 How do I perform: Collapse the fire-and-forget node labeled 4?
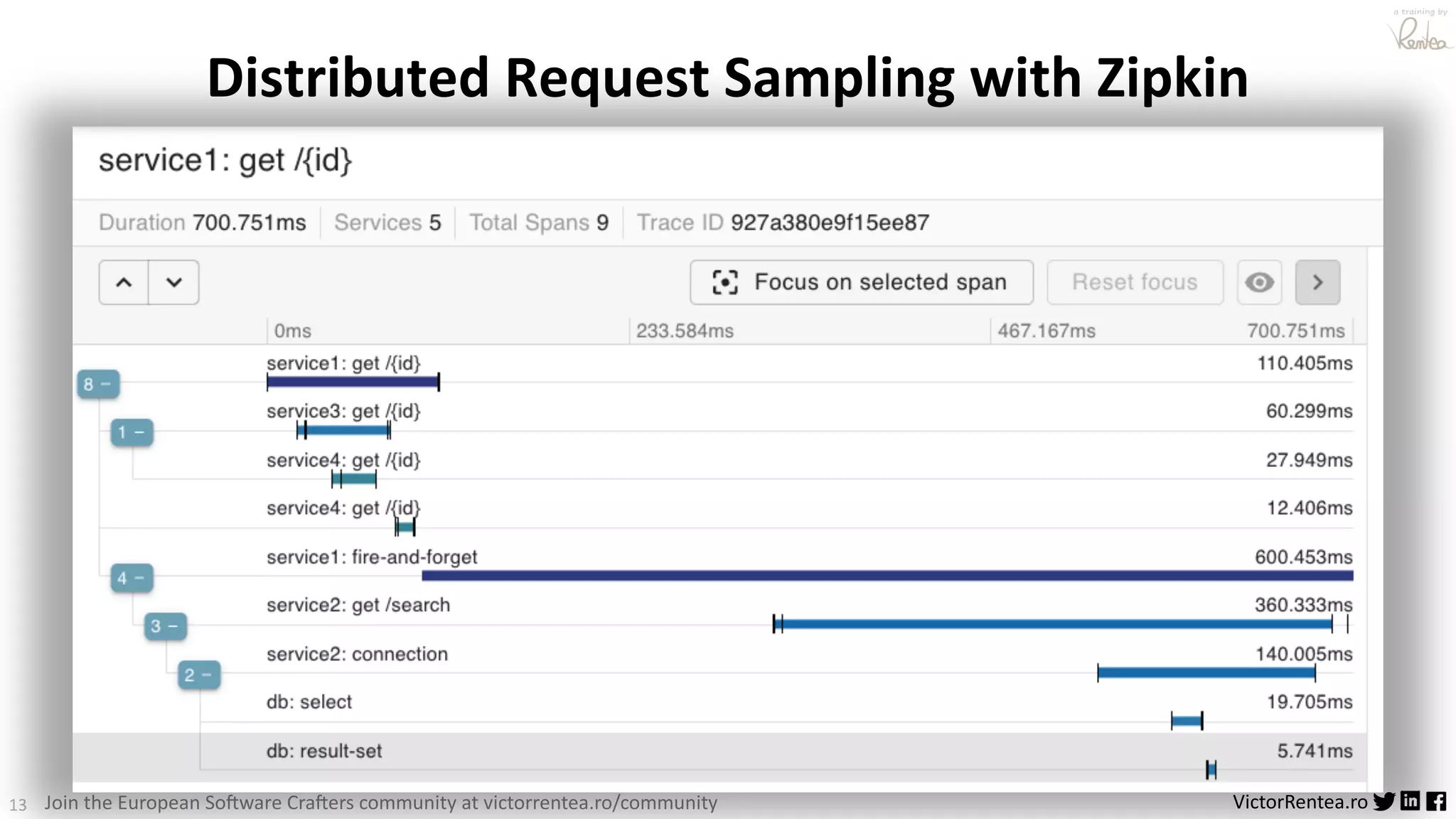pyautogui.click(x=132, y=578)
